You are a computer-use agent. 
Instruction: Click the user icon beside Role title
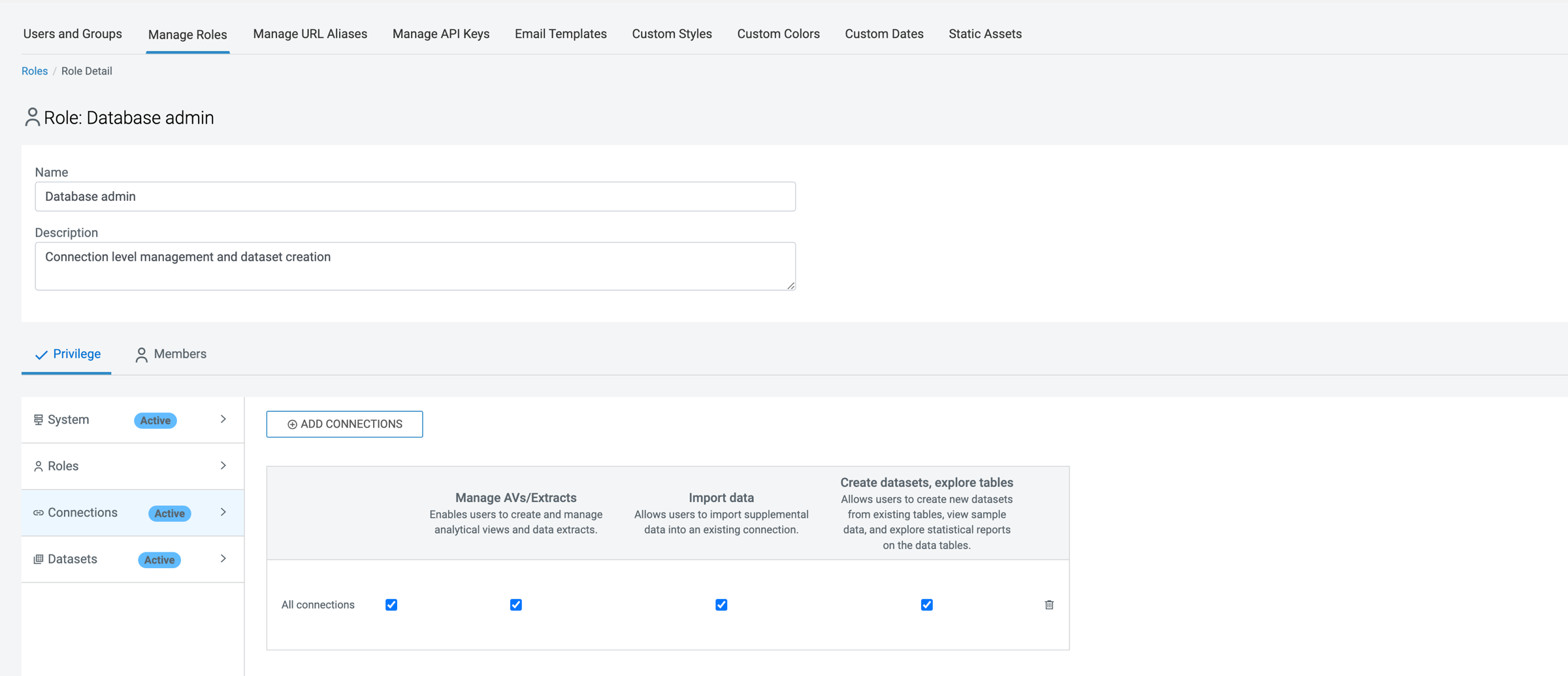click(x=31, y=117)
